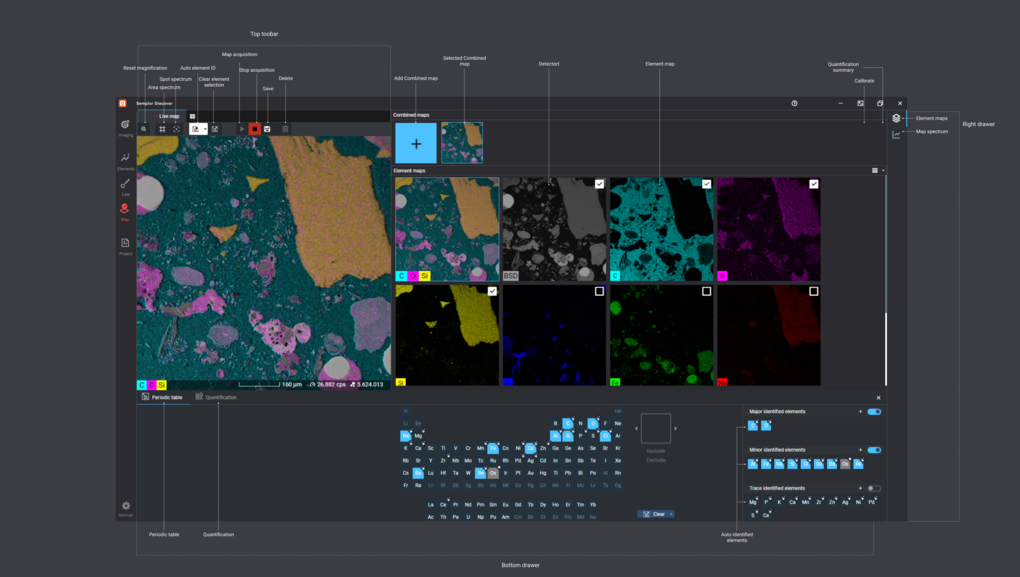Click the Auto element ID icon
This screenshot has height=577, width=1020.
point(195,129)
